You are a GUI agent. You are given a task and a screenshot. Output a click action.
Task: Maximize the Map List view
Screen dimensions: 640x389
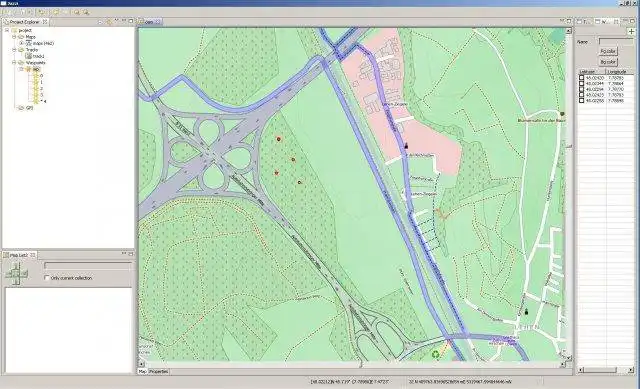point(131,254)
